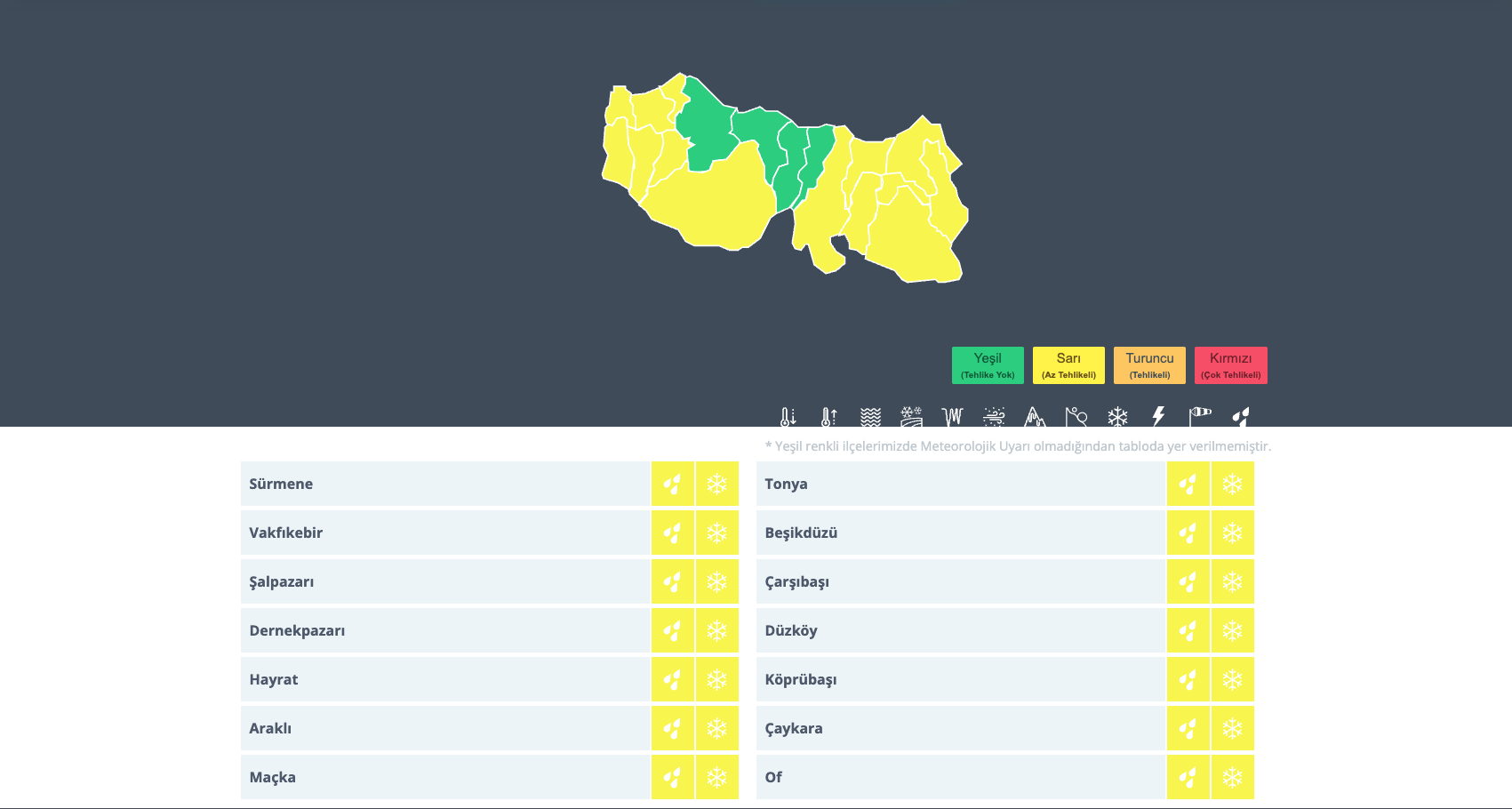The image size is (1512, 809).
Task: Choose the dust wind gust icon
Action: pyautogui.click(x=994, y=417)
